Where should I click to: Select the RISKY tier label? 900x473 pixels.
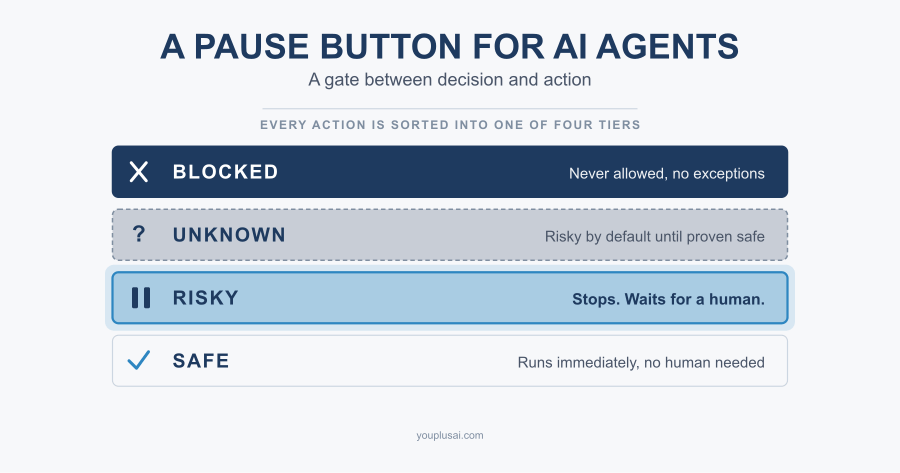click(x=205, y=298)
